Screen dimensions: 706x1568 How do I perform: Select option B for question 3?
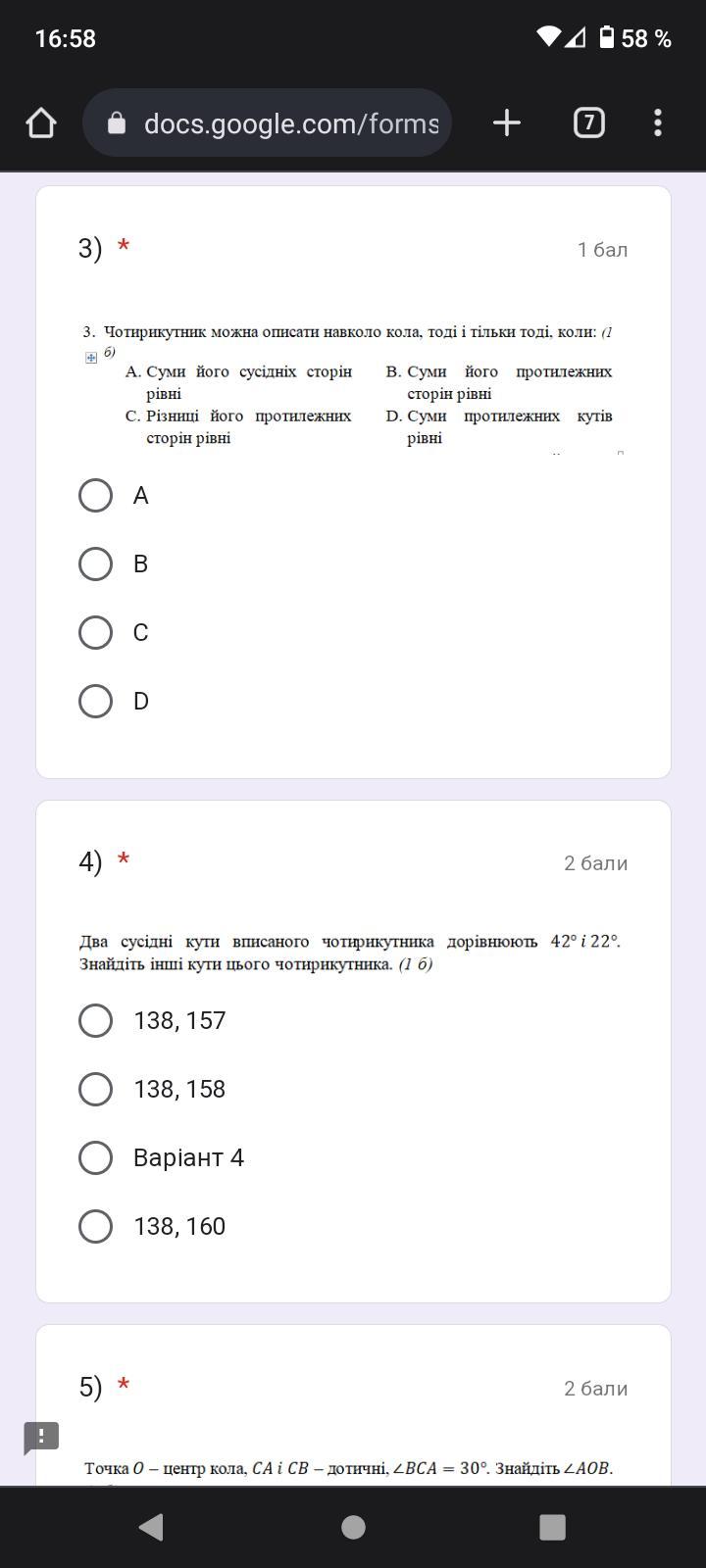pyautogui.click(x=95, y=564)
